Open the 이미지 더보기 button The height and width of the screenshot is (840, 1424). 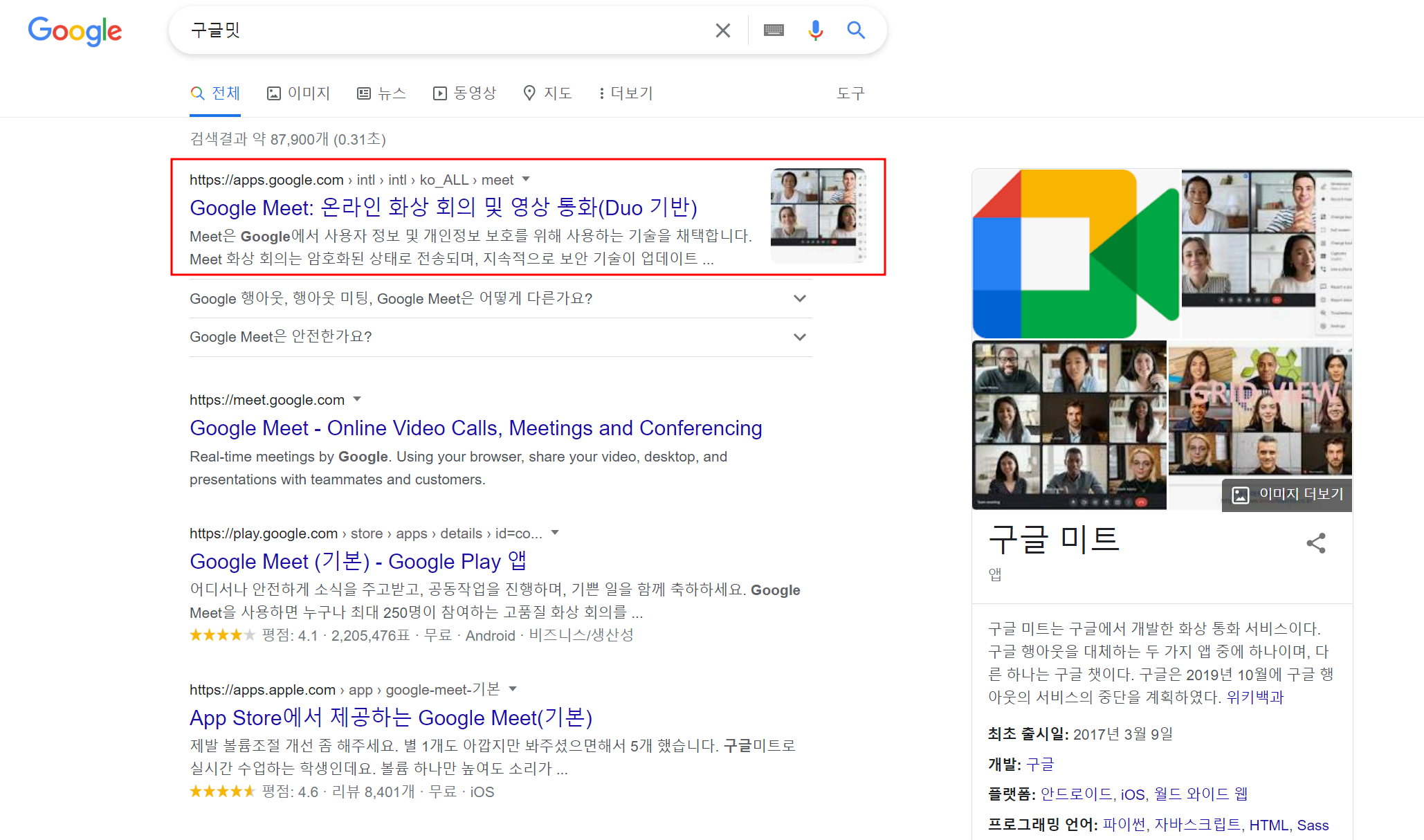[1287, 494]
